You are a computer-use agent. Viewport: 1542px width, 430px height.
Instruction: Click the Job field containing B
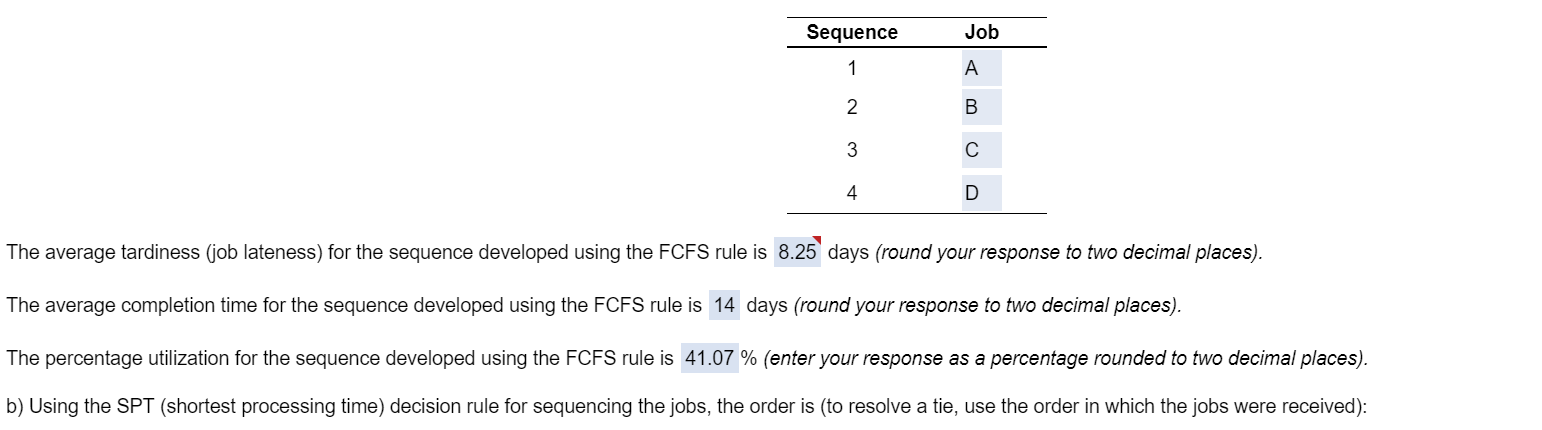click(971, 107)
